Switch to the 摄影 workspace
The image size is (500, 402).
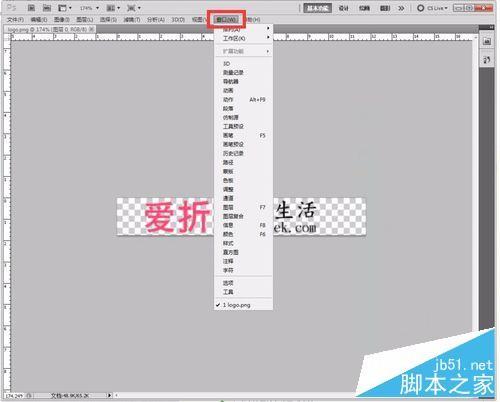click(385, 8)
